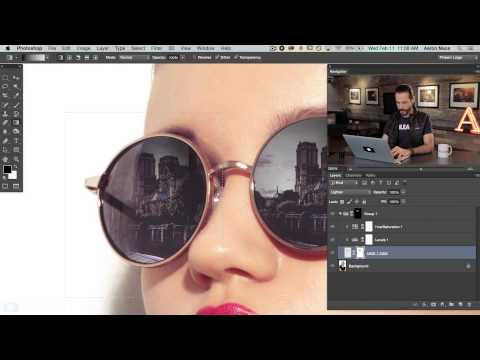Open the Window menu
Screen dimensions: 480x360
pyautogui.click(x=205, y=48)
